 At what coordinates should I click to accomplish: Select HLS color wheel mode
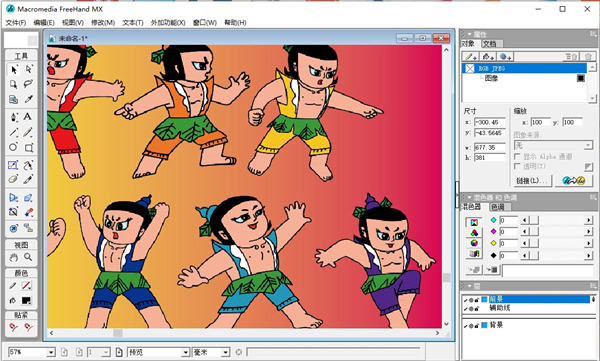point(474,243)
